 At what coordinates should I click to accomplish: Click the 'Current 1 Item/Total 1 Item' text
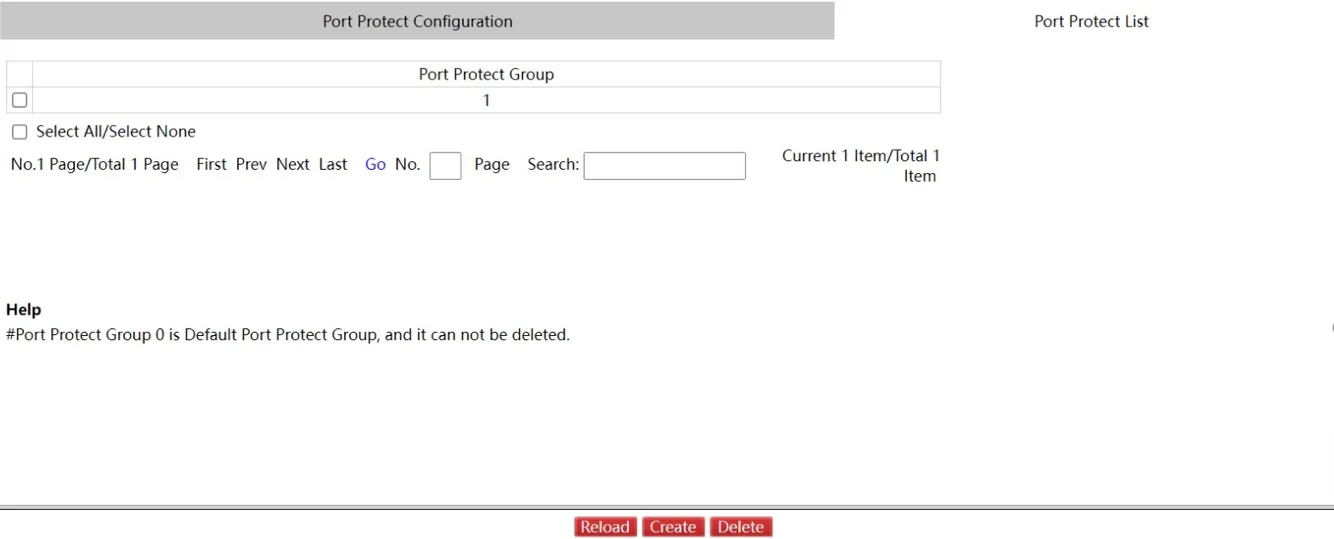[861, 166]
